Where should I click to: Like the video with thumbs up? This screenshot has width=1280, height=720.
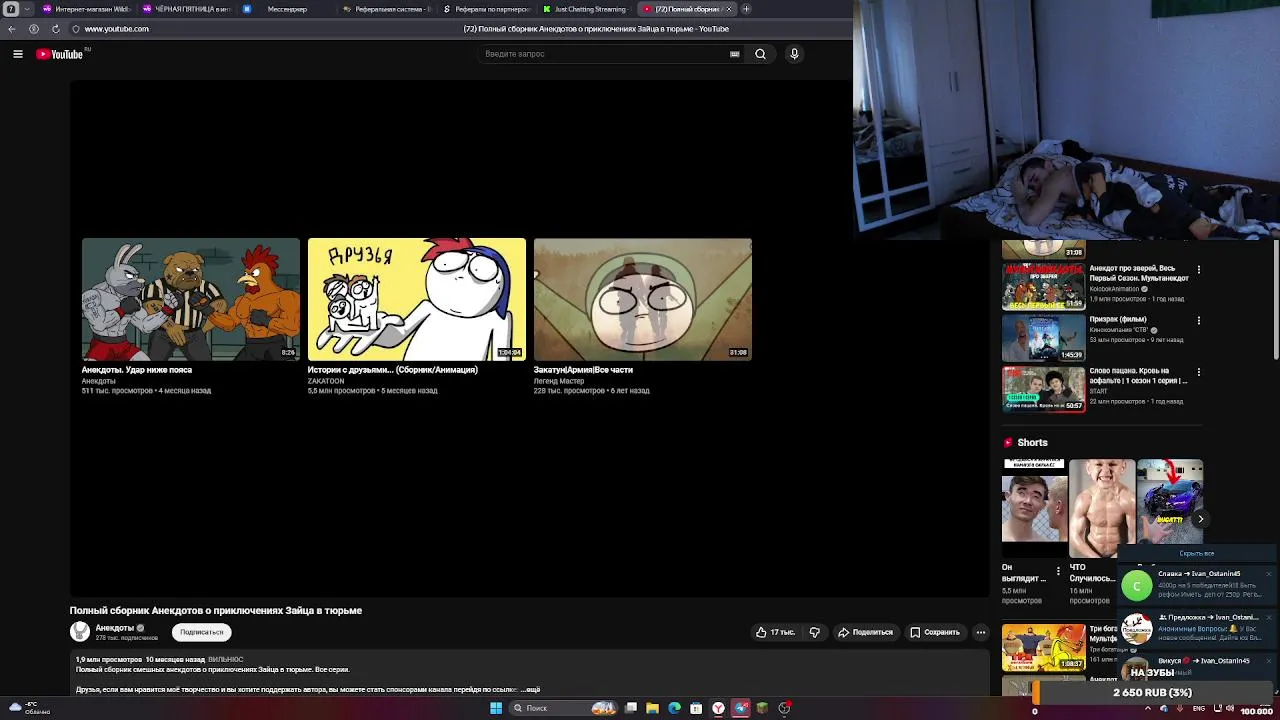coord(775,632)
